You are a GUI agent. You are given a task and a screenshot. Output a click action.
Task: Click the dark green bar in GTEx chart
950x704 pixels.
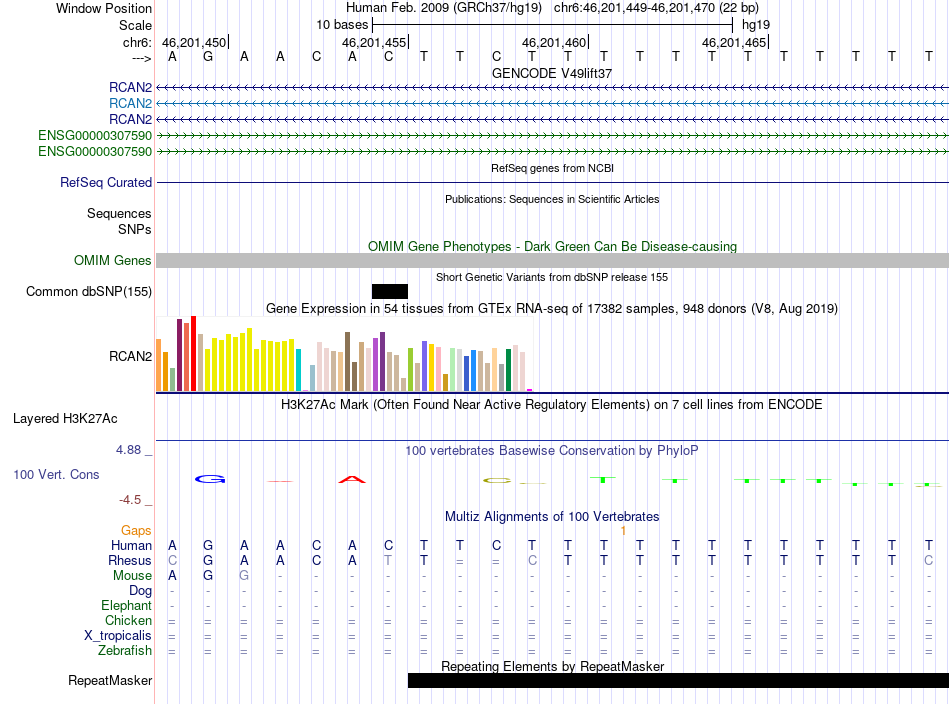[508, 370]
